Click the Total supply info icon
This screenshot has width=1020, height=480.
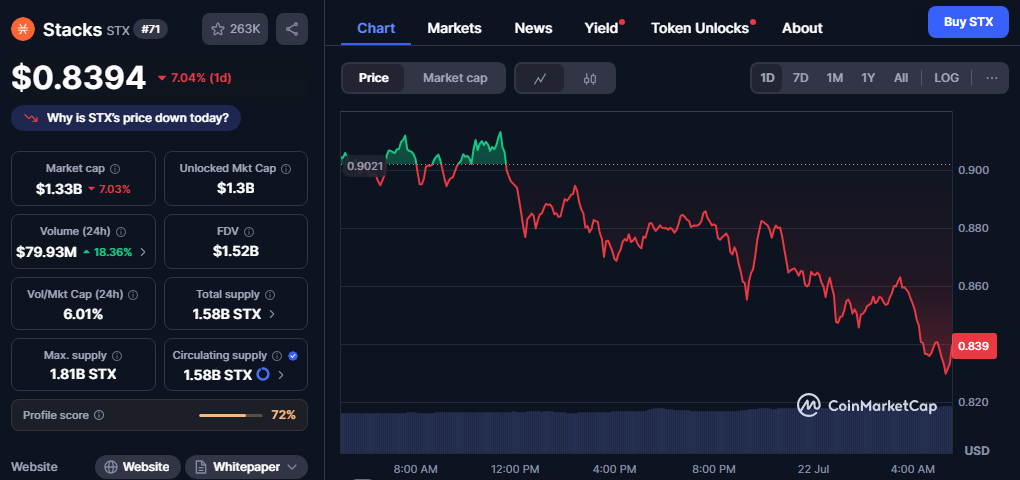click(270, 294)
